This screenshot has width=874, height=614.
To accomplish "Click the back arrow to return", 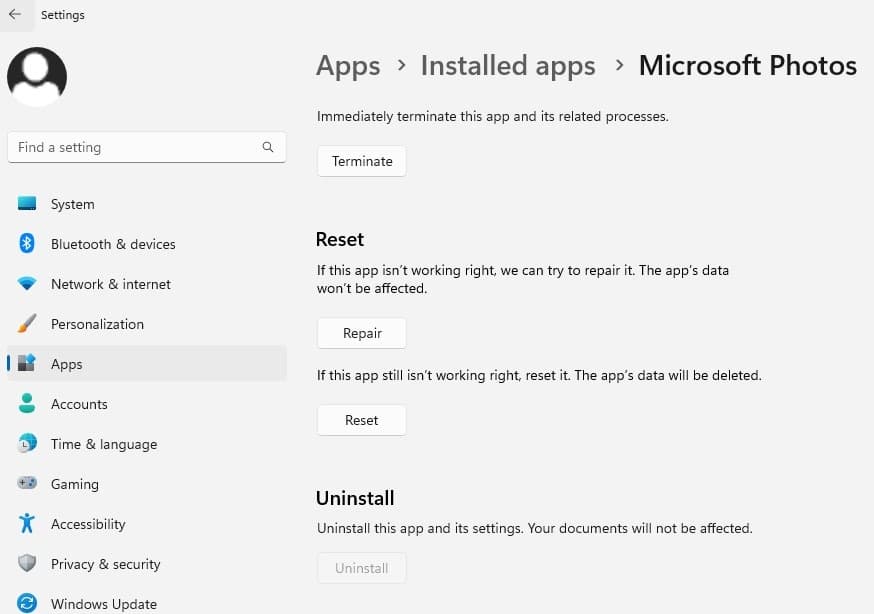I will coord(15,14).
